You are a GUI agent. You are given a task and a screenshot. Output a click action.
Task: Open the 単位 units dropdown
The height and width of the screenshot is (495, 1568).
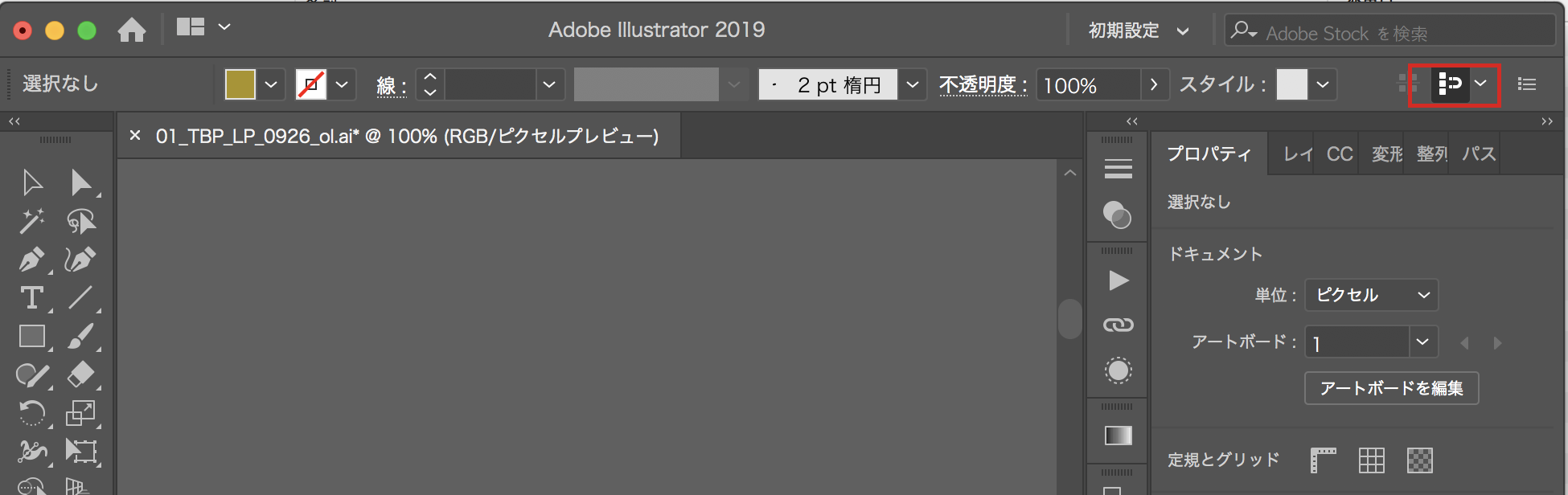(1371, 295)
